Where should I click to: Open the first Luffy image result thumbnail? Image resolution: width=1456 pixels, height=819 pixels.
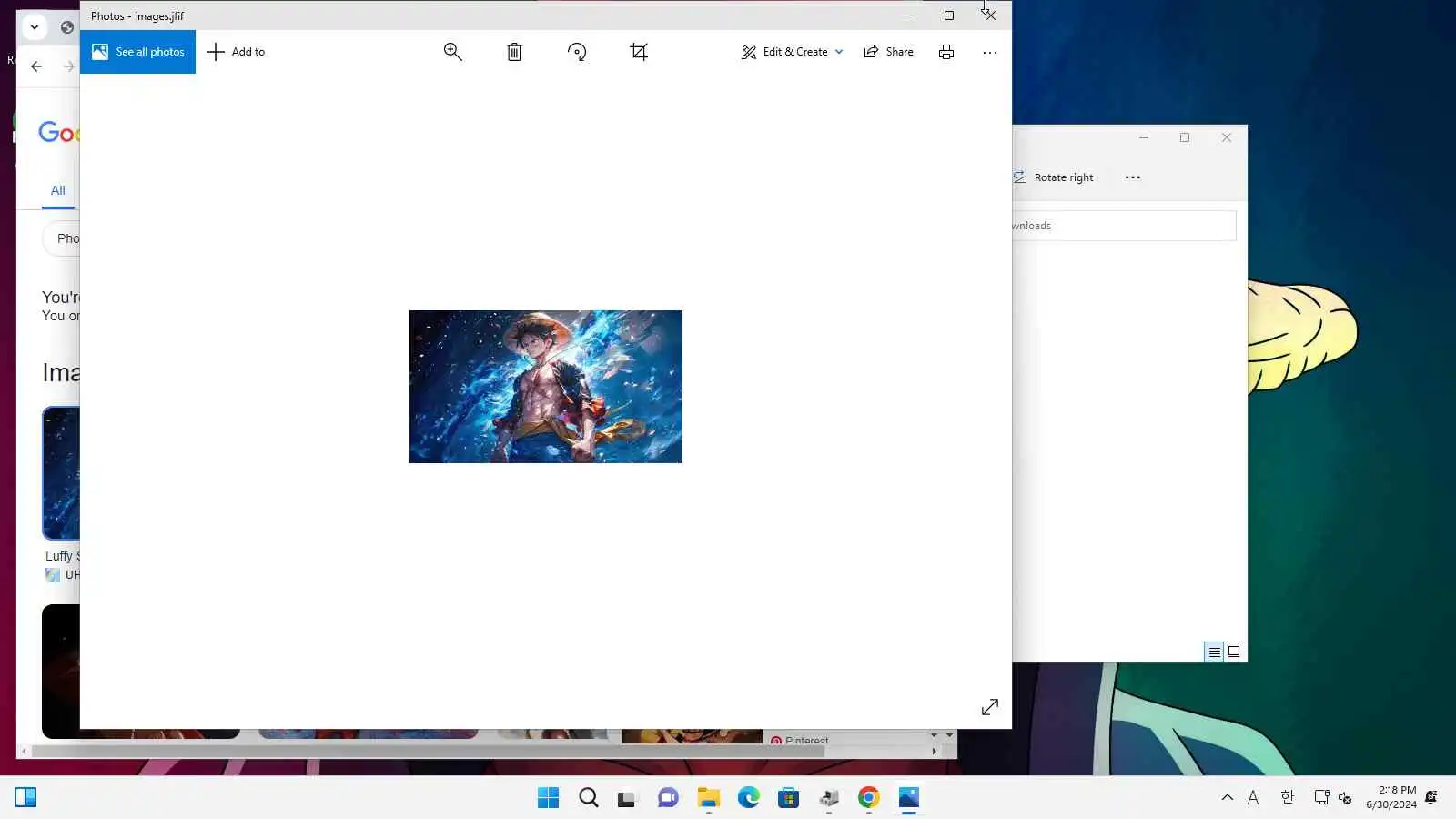61,473
